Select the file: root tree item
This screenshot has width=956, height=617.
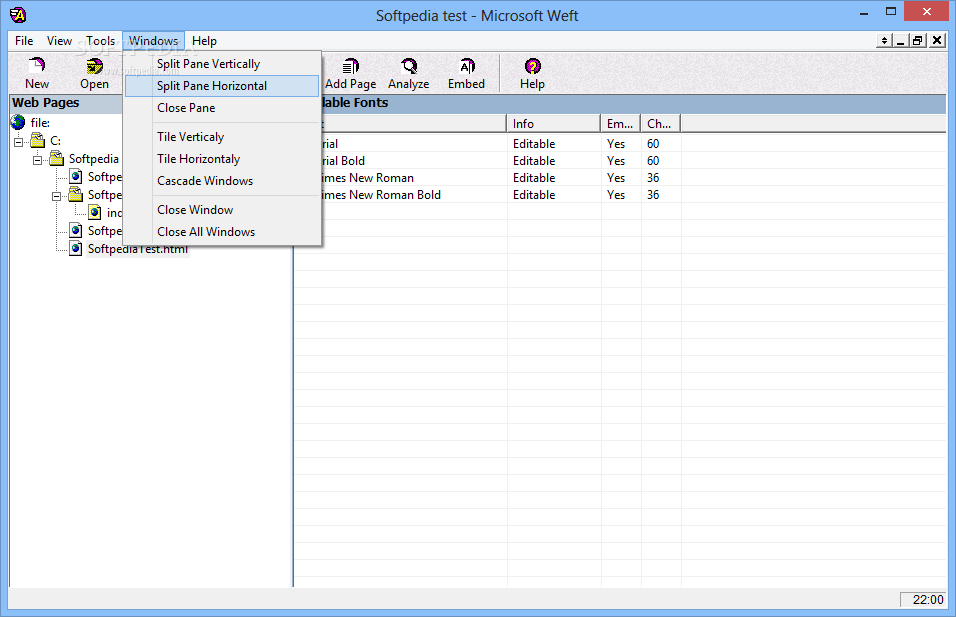tap(40, 123)
